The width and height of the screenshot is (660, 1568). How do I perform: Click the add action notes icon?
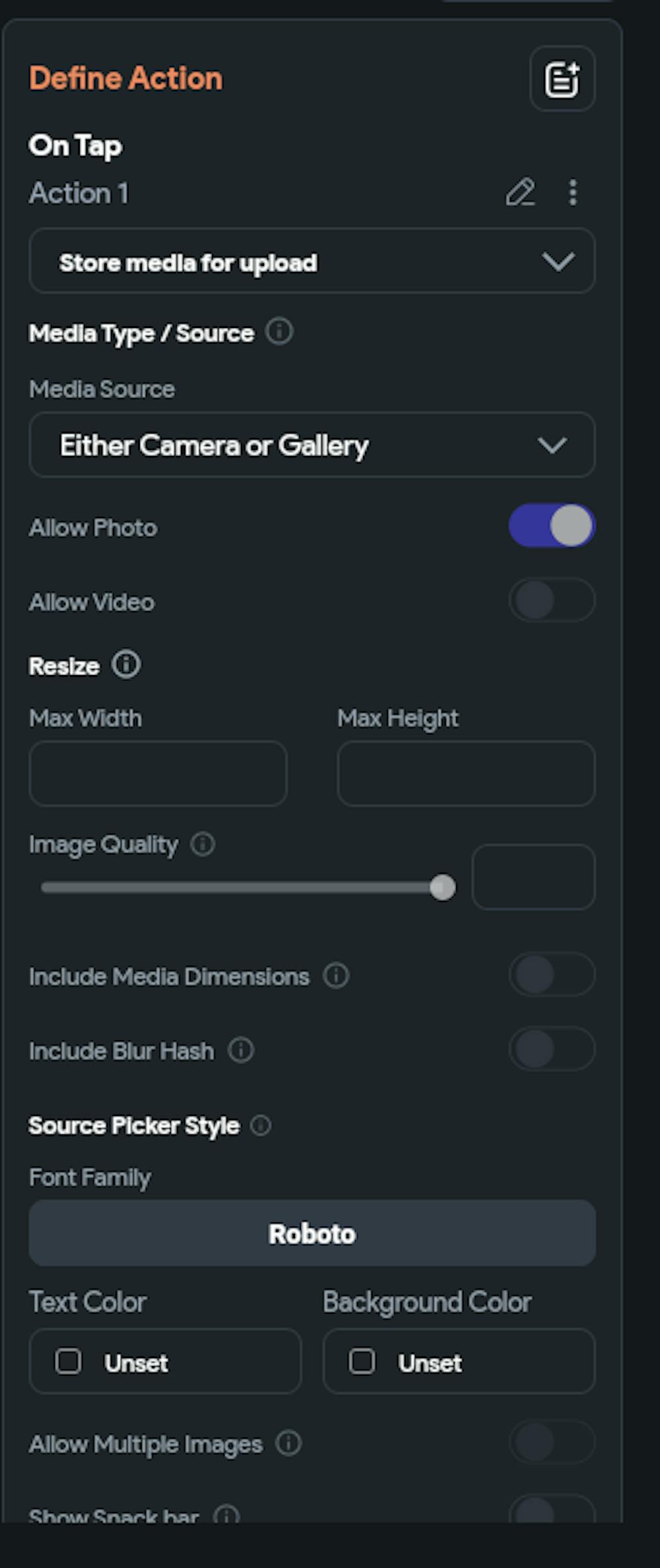[562, 79]
